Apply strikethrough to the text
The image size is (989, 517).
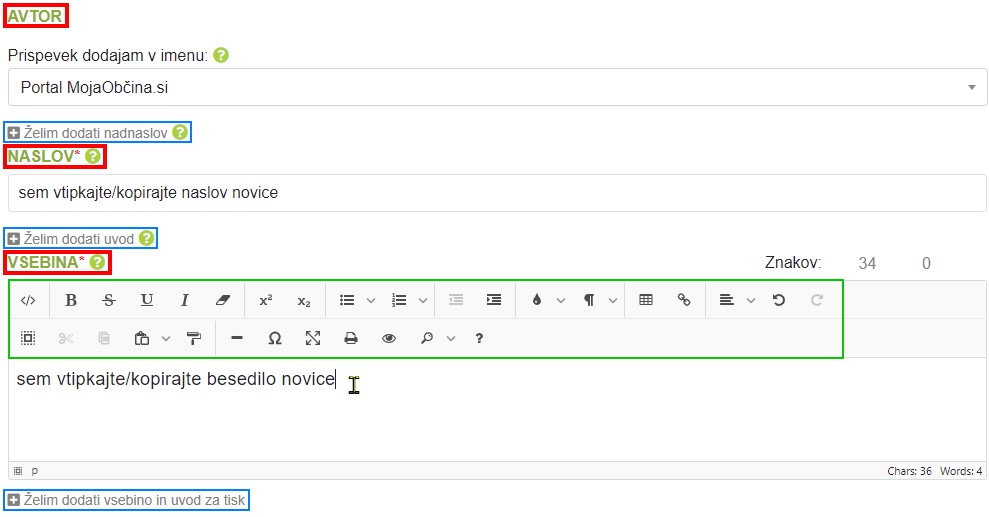tap(108, 300)
